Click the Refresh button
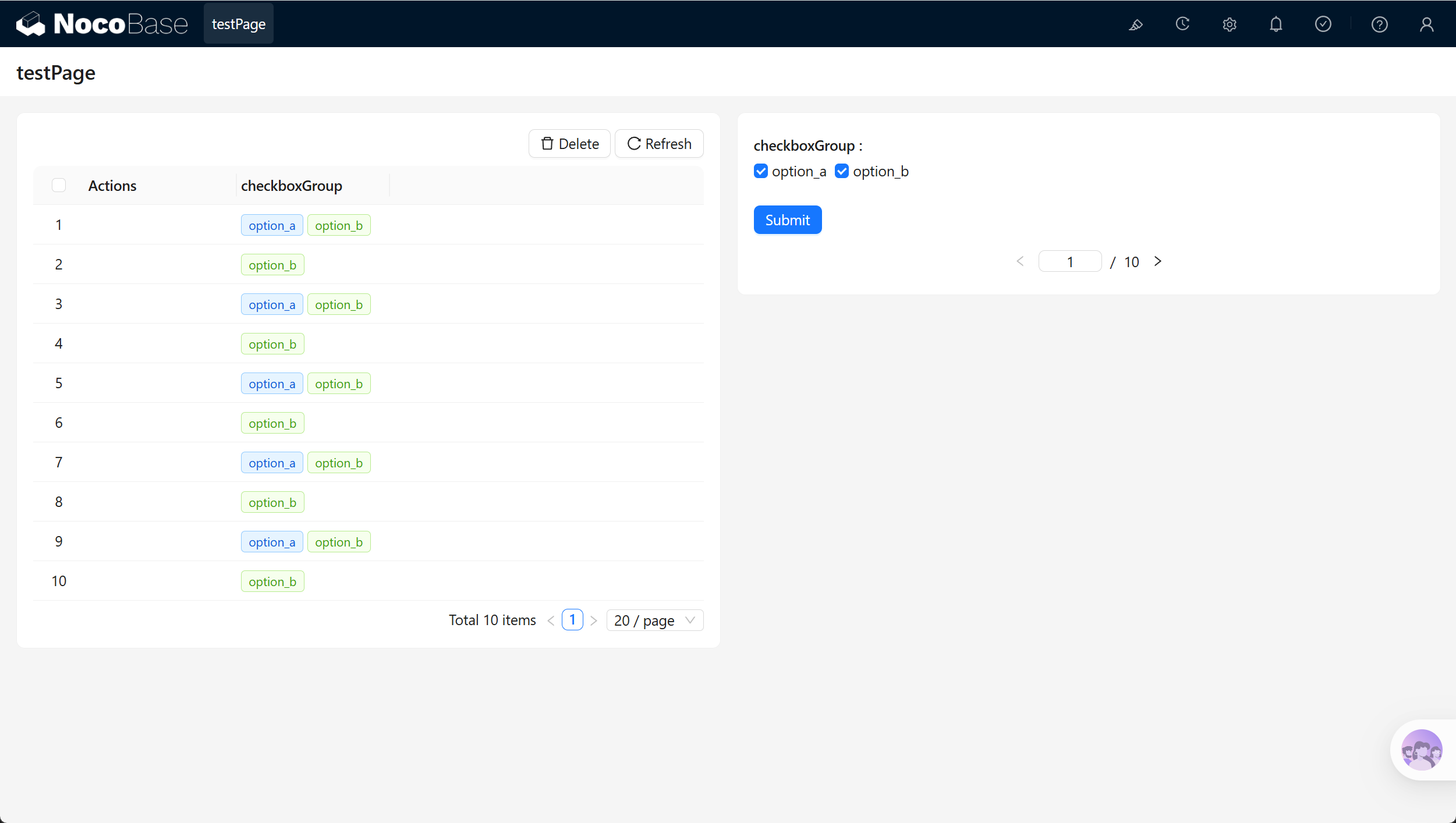Viewport: 1456px width, 823px height. (x=659, y=144)
